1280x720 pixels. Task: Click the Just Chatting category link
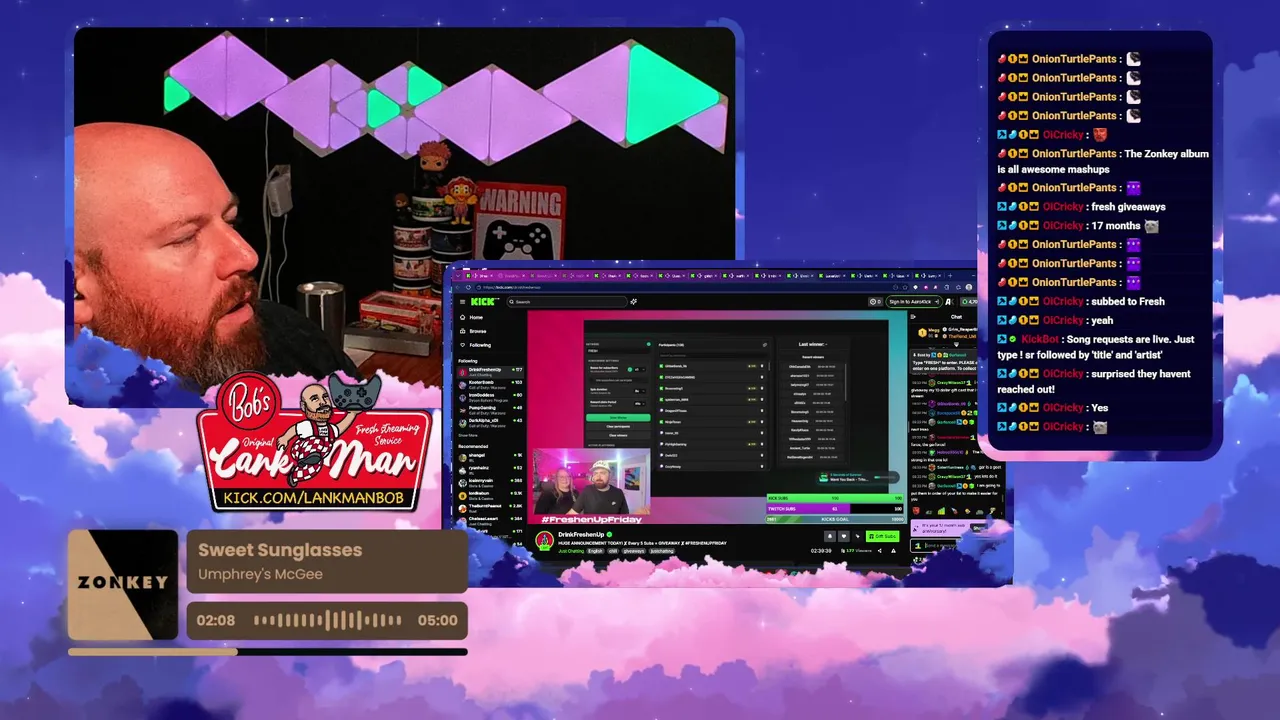point(571,551)
